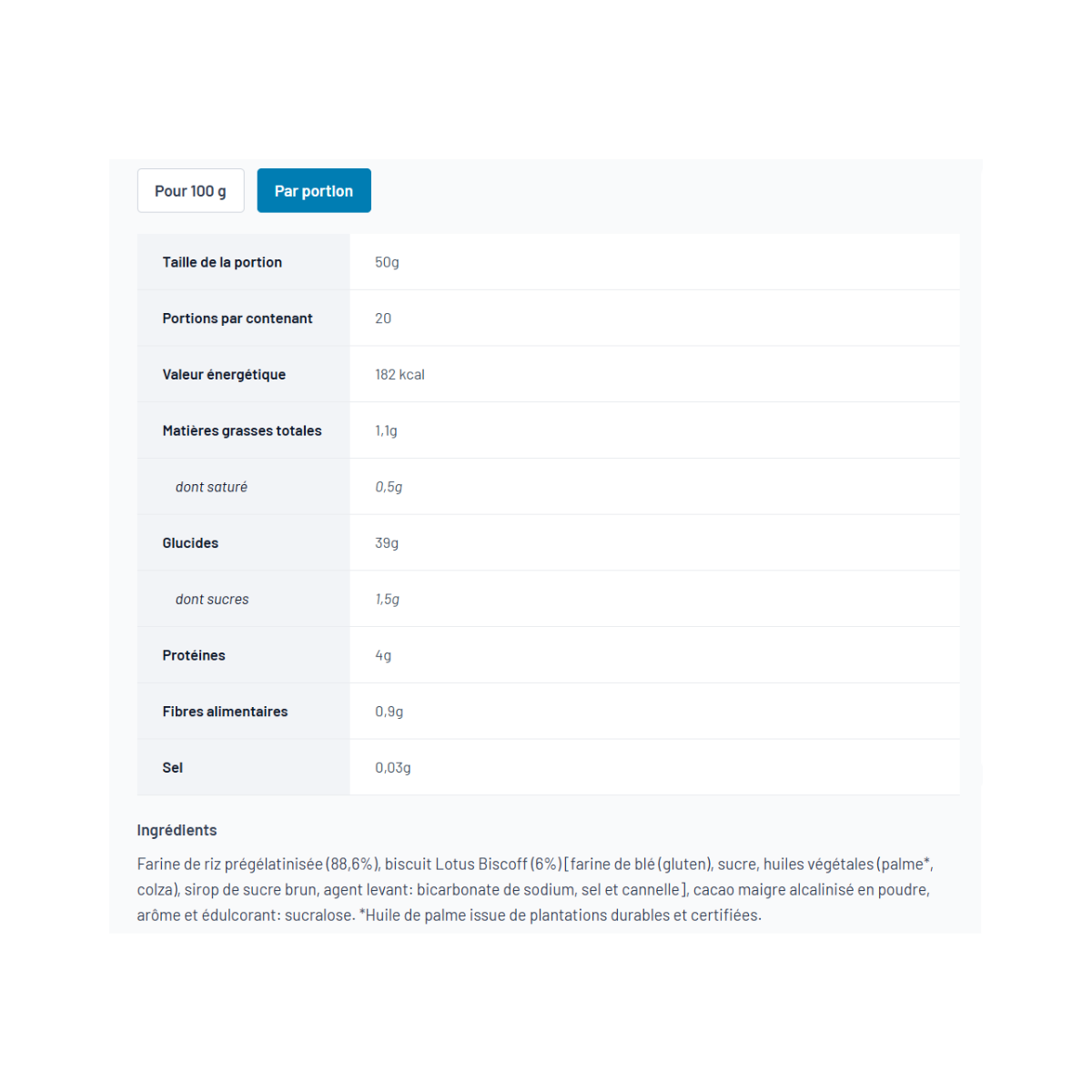Click the Taille de la portion label

pyautogui.click(x=222, y=262)
